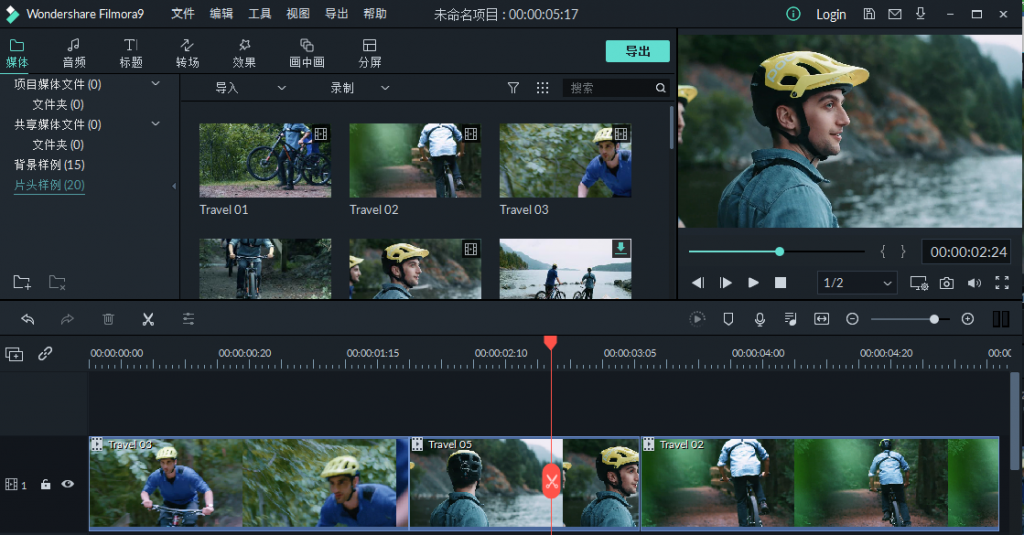The width and height of the screenshot is (1024, 535).
Task: Add a marker with shield icon
Action: coord(728,319)
